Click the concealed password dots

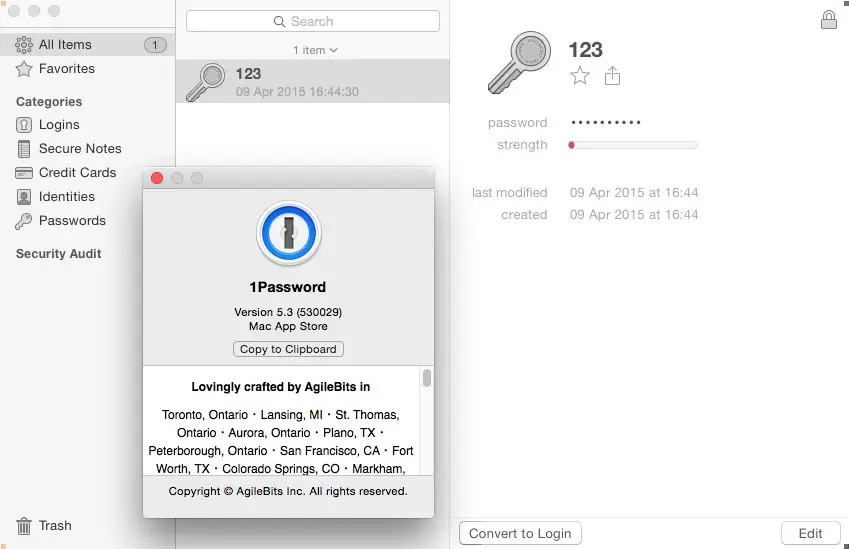click(606, 122)
